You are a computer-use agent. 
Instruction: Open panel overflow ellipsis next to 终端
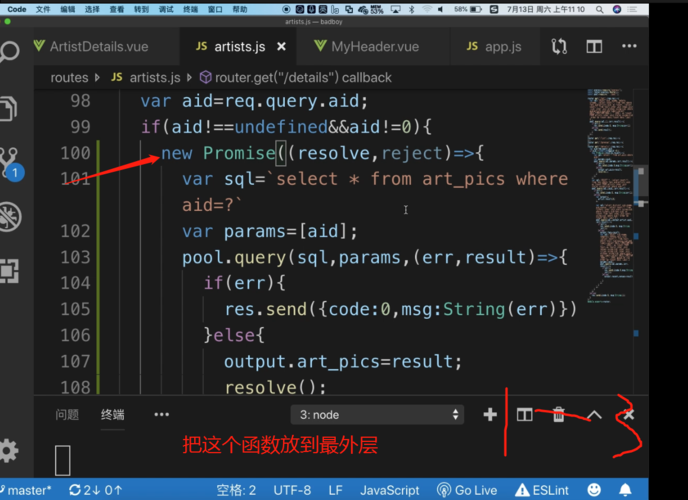[x=161, y=414]
